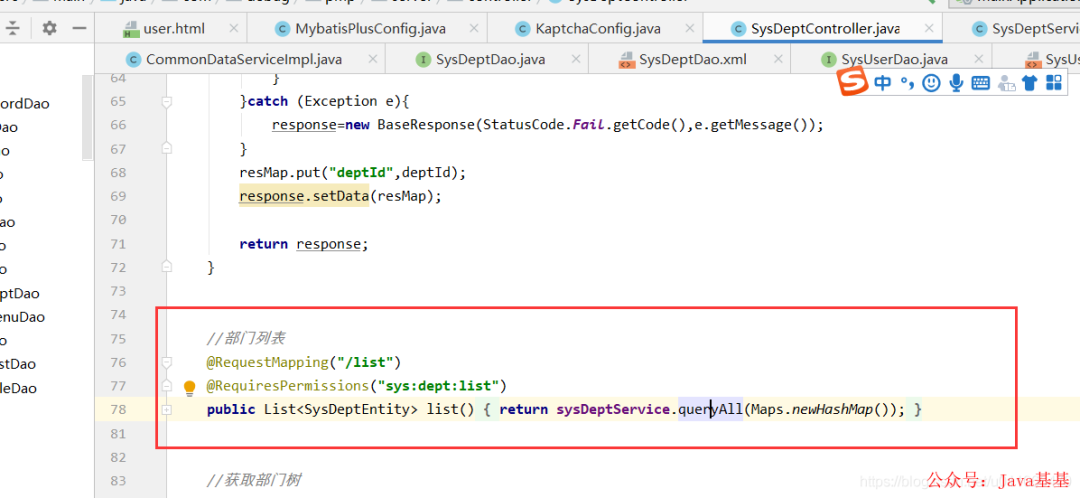The width and height of the screenshot is (1080, 498).
Task: Hide the project panel with minus icon
Action: pyautogui.click(x=80, y=28)
